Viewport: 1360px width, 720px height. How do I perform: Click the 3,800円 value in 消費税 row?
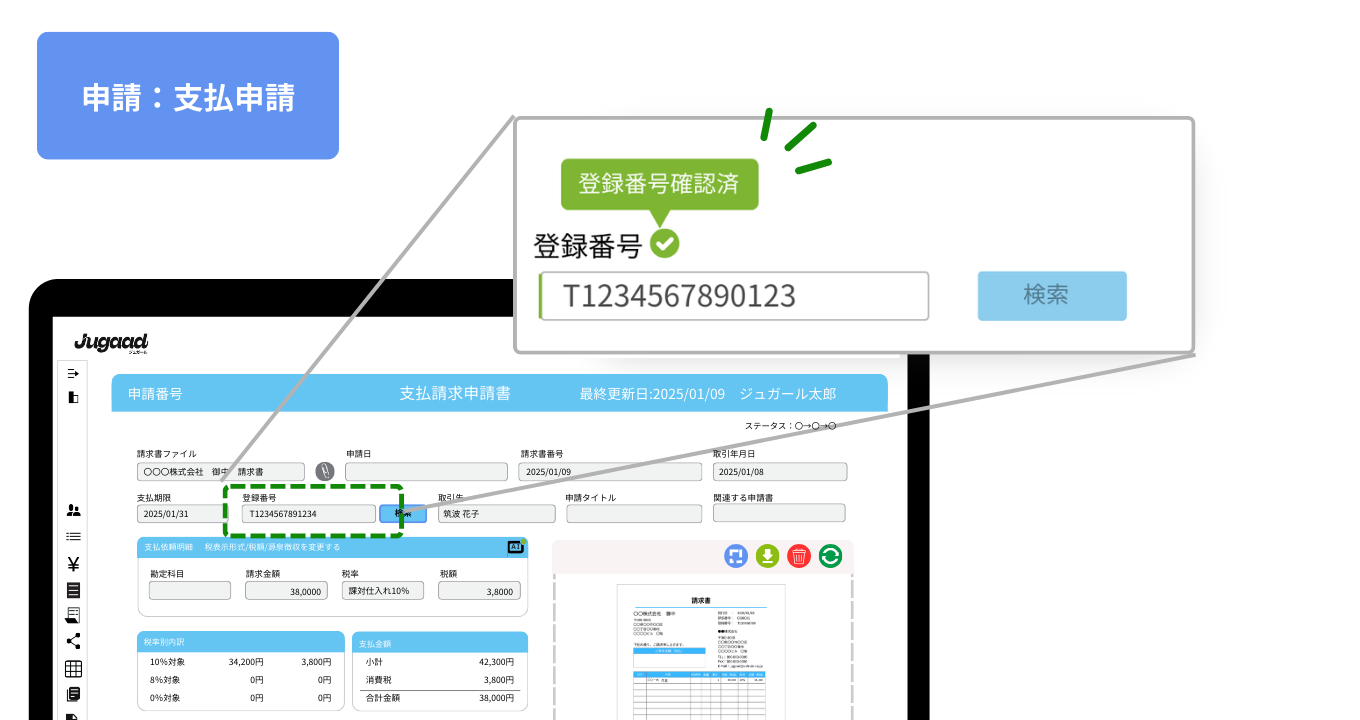500,680
